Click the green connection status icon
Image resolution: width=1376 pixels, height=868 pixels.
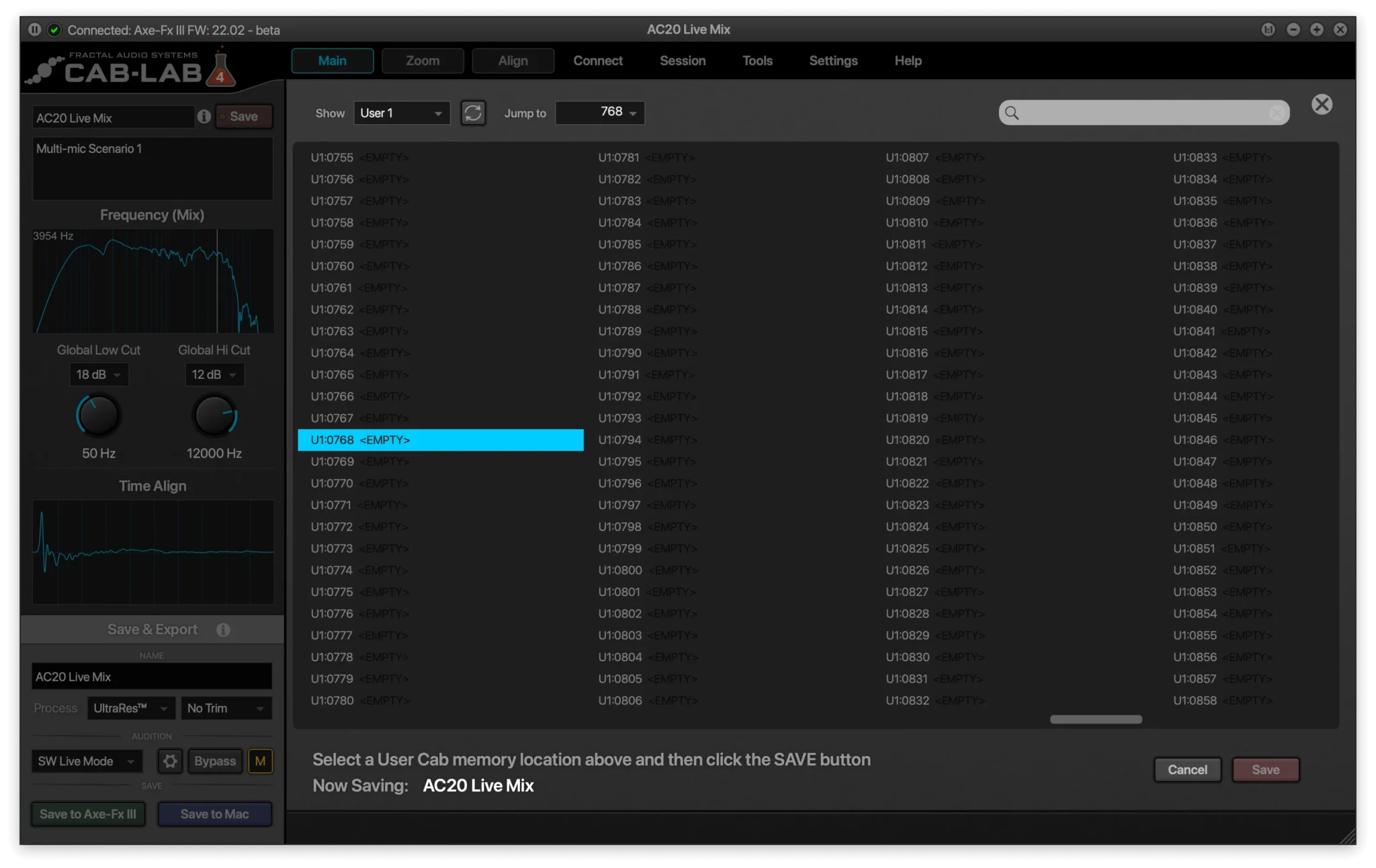(x=55, y=30)
